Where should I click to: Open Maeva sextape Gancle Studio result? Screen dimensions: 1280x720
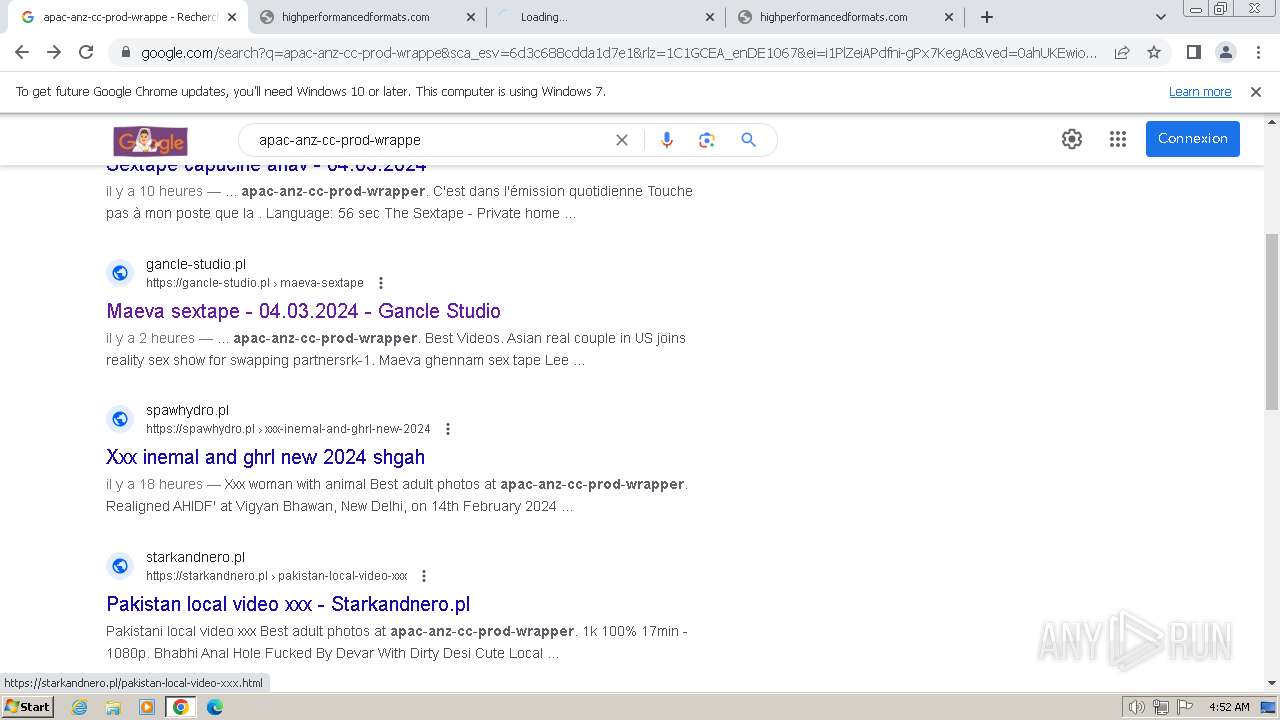[x=303, y=311]
